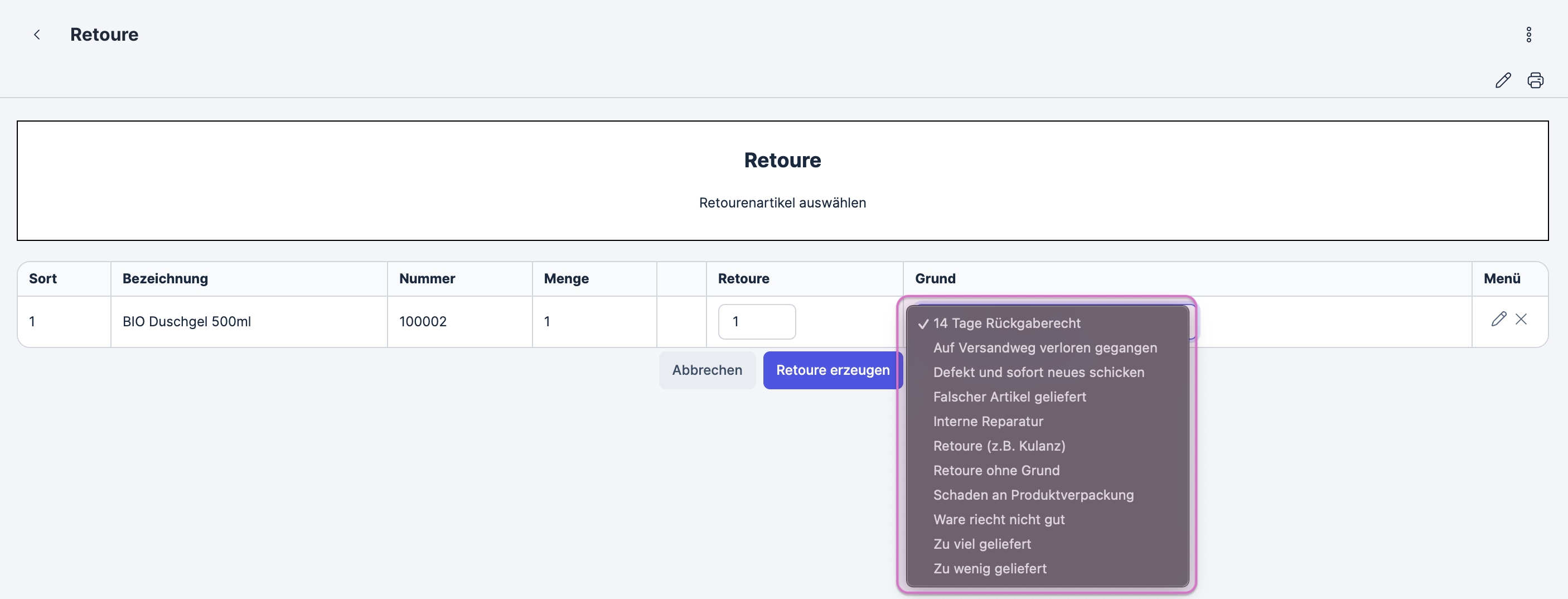Image resolution: width=1568 pixels, height=599 pixels.
Task: Choose 'Auf Versandweg verloren gegangen'
Action: (1044, 347)
